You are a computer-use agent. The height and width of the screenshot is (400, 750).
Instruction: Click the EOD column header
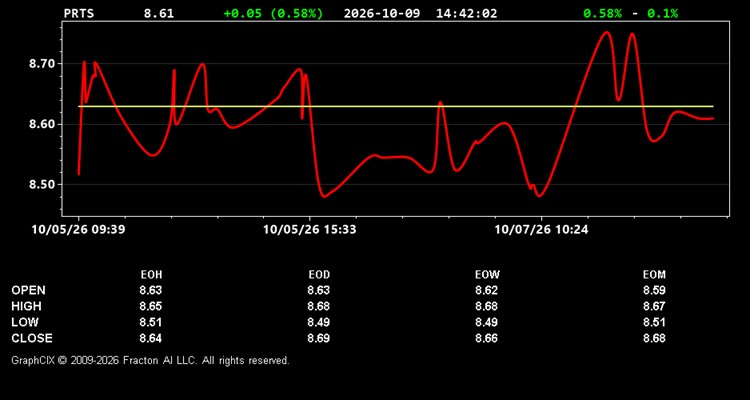pyautogui.click(x=319, y=275)
